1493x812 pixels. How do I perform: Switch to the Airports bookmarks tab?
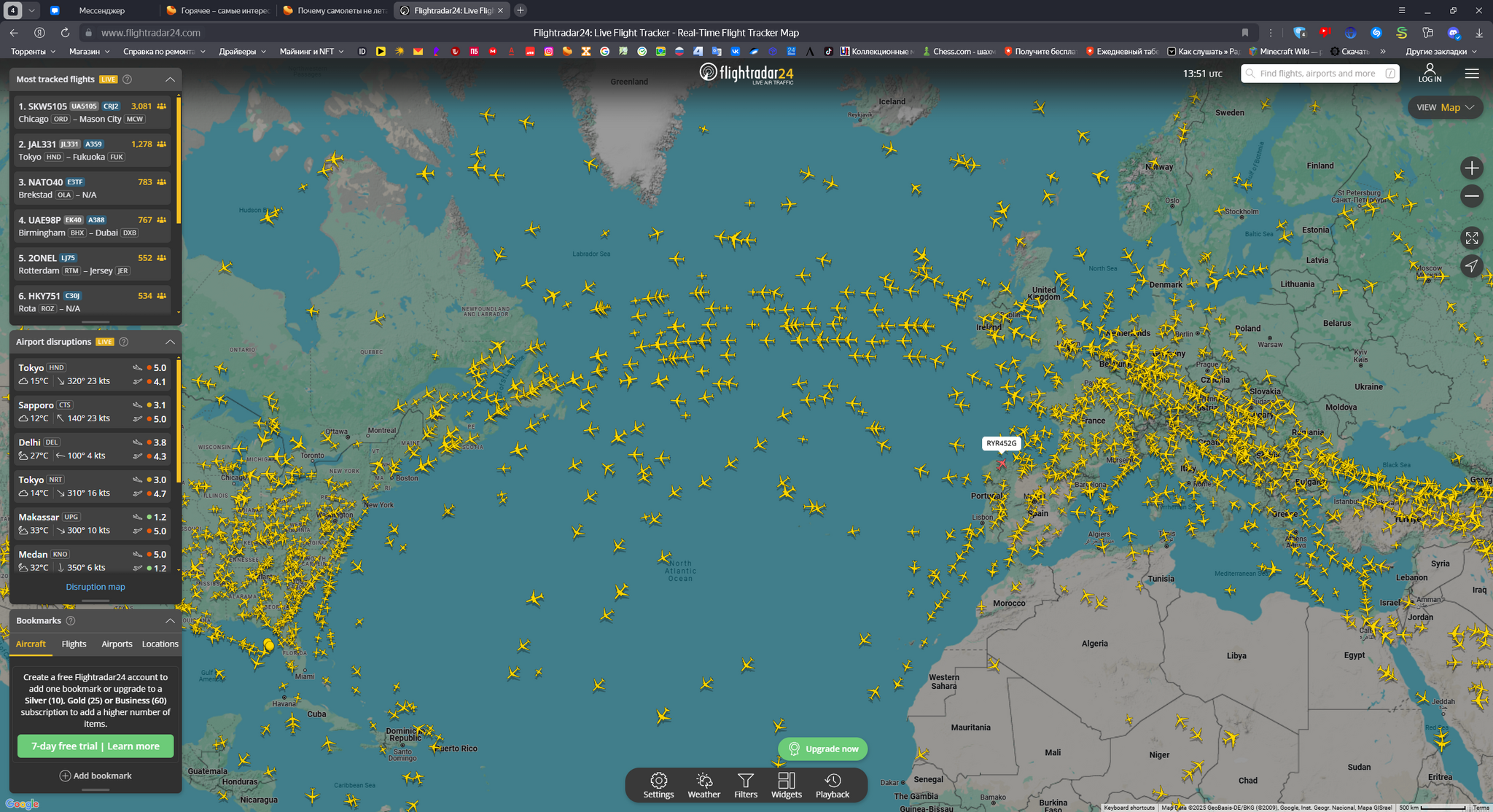pyautogui.click(x=117, y=644)
